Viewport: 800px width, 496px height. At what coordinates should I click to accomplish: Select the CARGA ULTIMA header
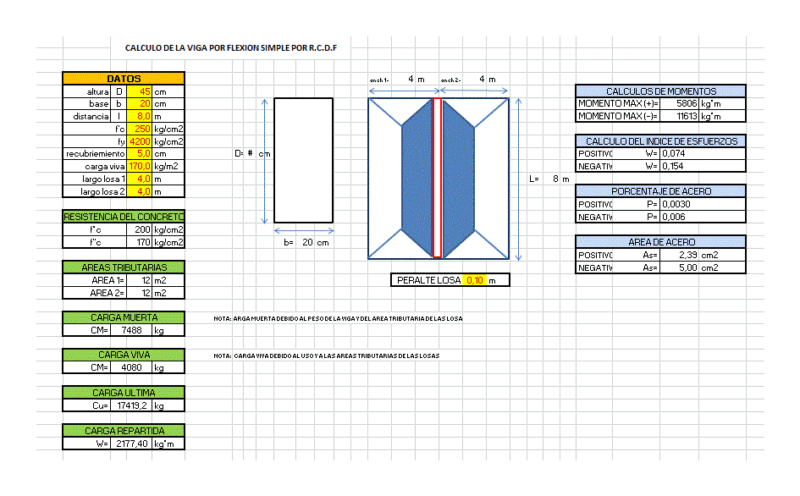(x=123, y=392)
